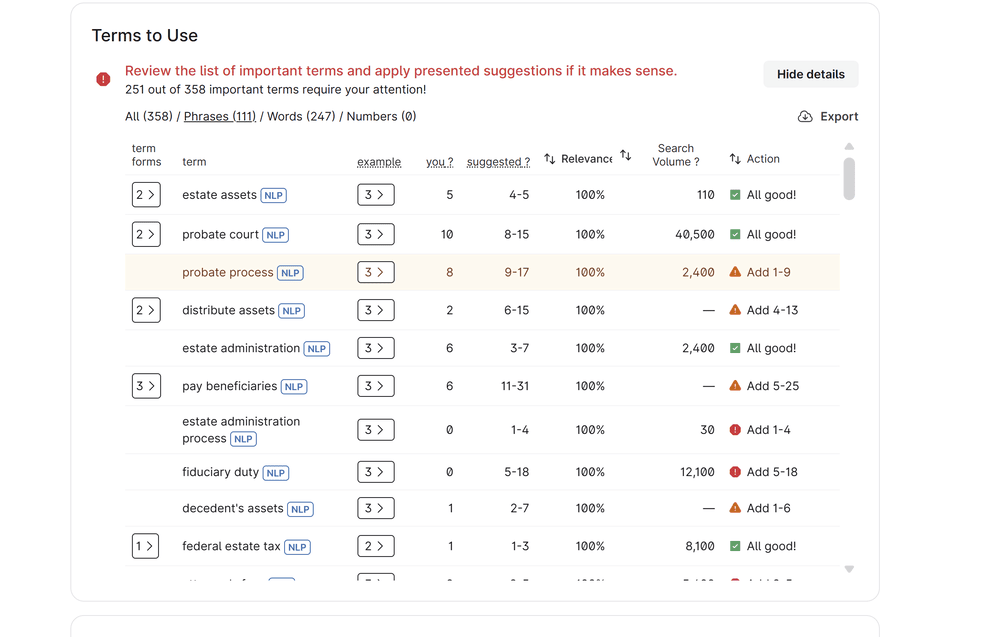Click the sort arrows icon next to Relevance
This screenshot has width=1000, height=637.
pyautogui.click(x=550, y=159)
